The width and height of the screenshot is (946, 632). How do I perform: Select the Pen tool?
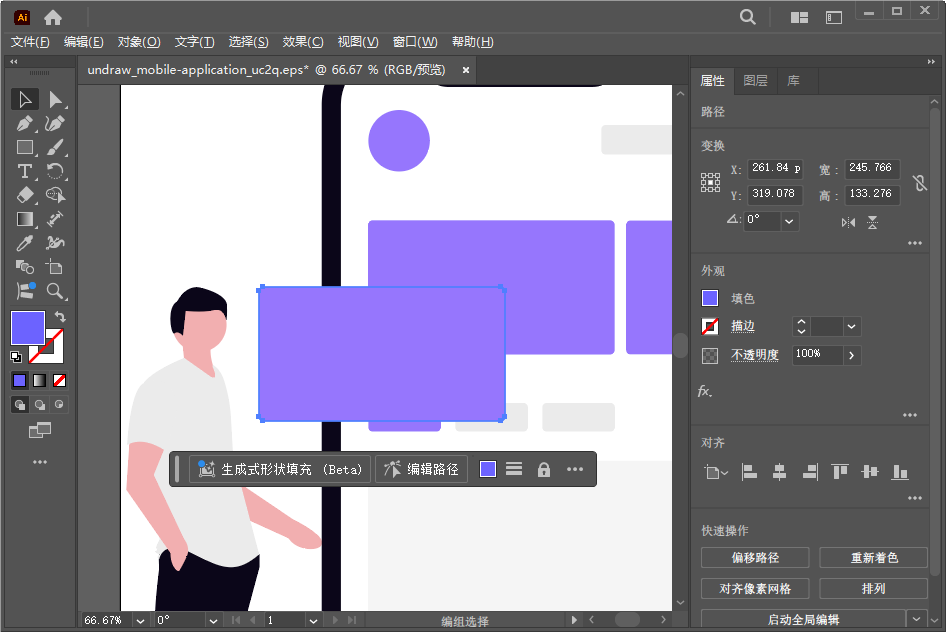(x=25, y=123)
